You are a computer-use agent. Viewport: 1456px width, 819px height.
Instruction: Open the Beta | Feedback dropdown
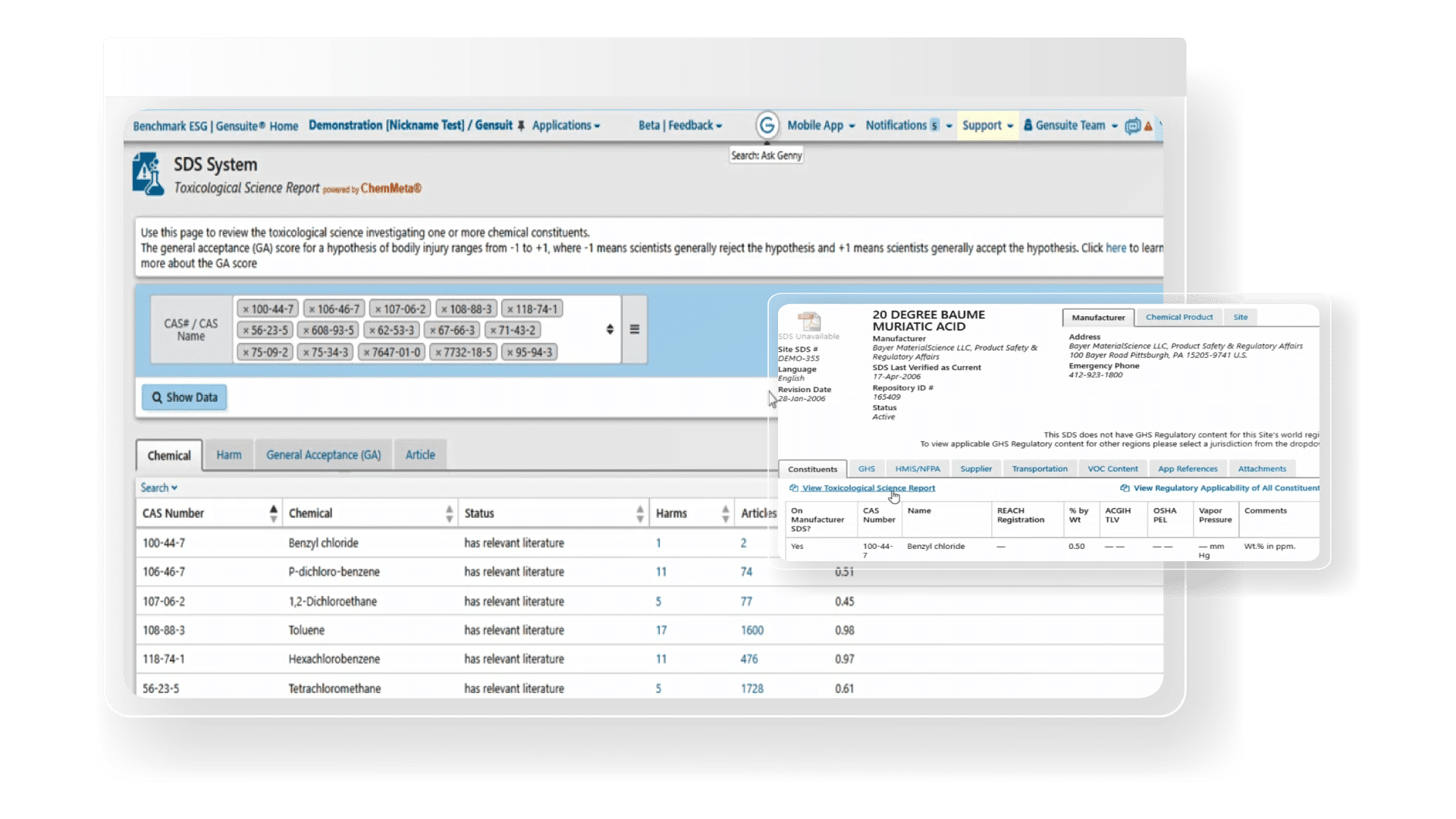(x=680, y=126)
